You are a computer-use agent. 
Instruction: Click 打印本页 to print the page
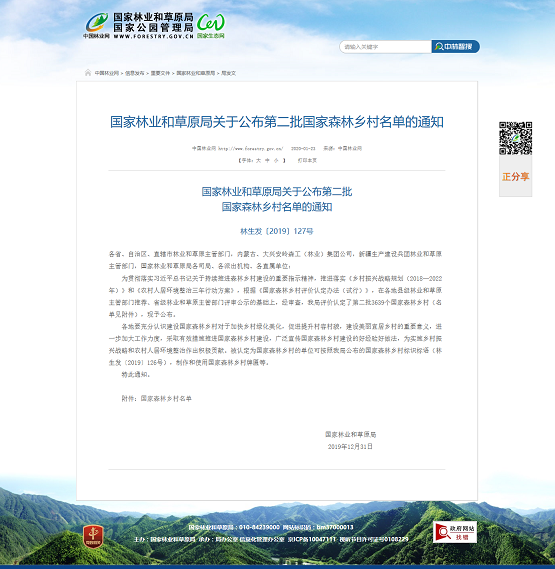coord(307,160)
